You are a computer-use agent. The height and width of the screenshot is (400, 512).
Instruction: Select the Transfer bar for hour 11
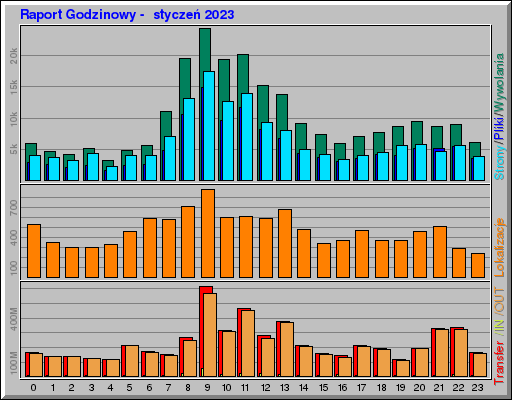pyautogui.click(x=246, y=343)
